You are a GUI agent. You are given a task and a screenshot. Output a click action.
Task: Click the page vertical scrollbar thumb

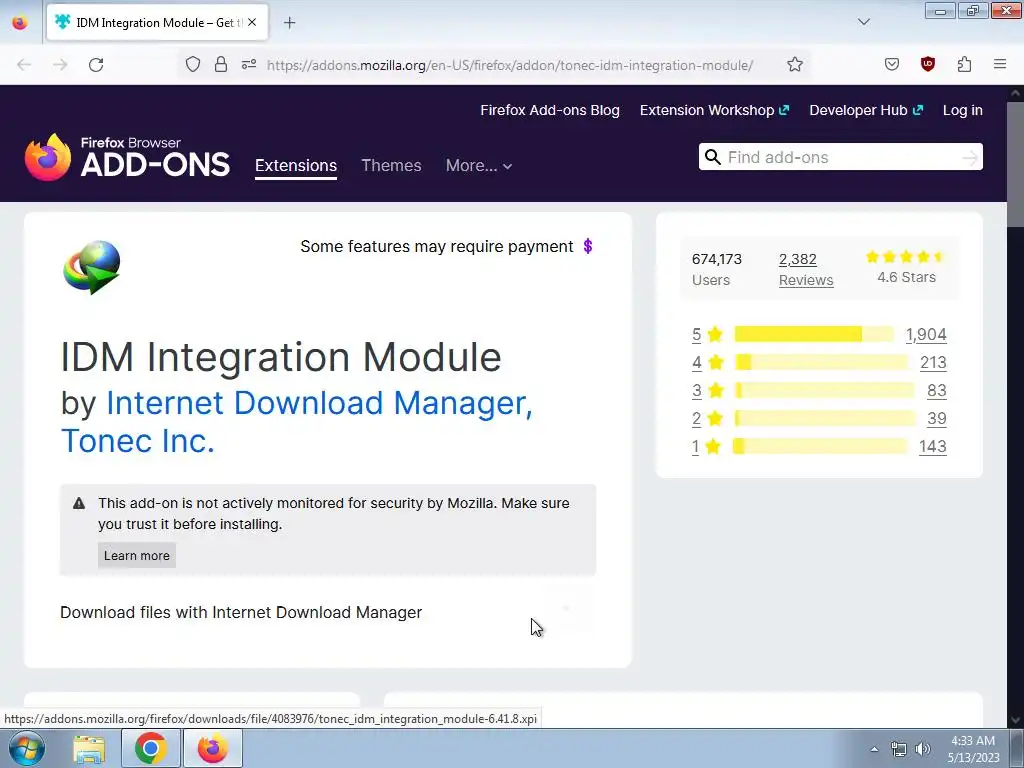tap(1015, 165)
